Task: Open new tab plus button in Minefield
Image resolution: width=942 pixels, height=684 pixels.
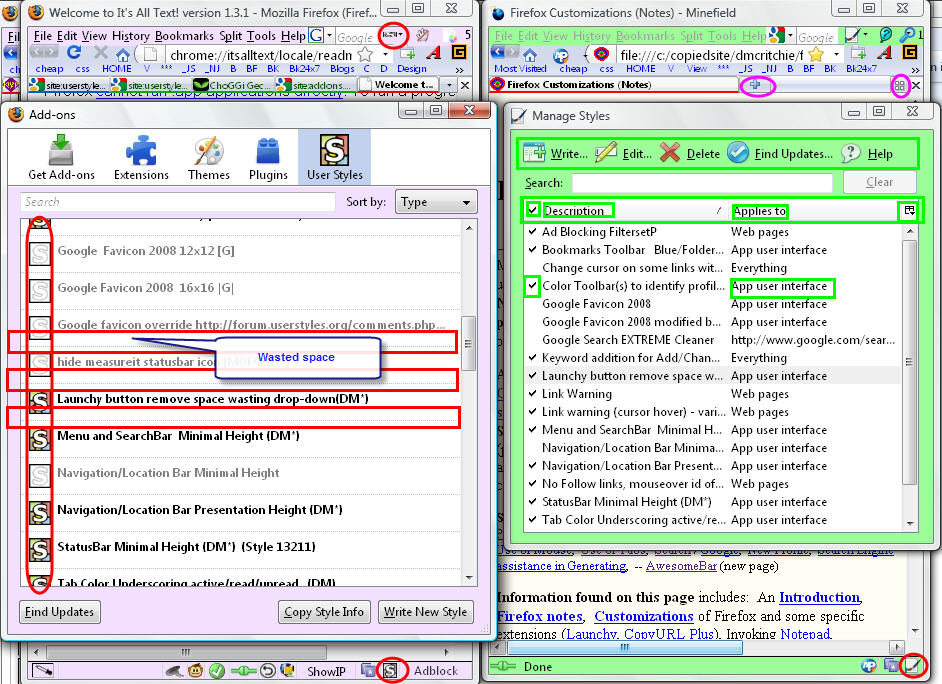Action: pyautogui.click(x=756, y=85)
